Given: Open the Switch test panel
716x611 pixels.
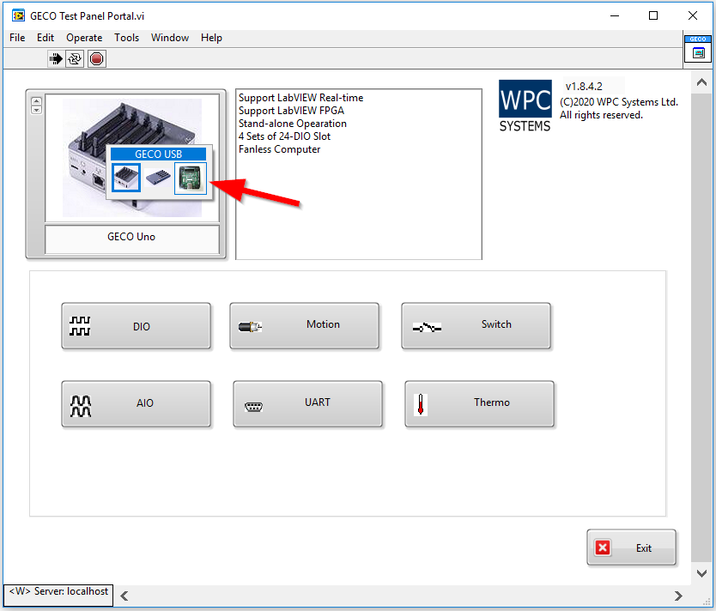Looking at the screenshot, I should click(x=476, y=326).
